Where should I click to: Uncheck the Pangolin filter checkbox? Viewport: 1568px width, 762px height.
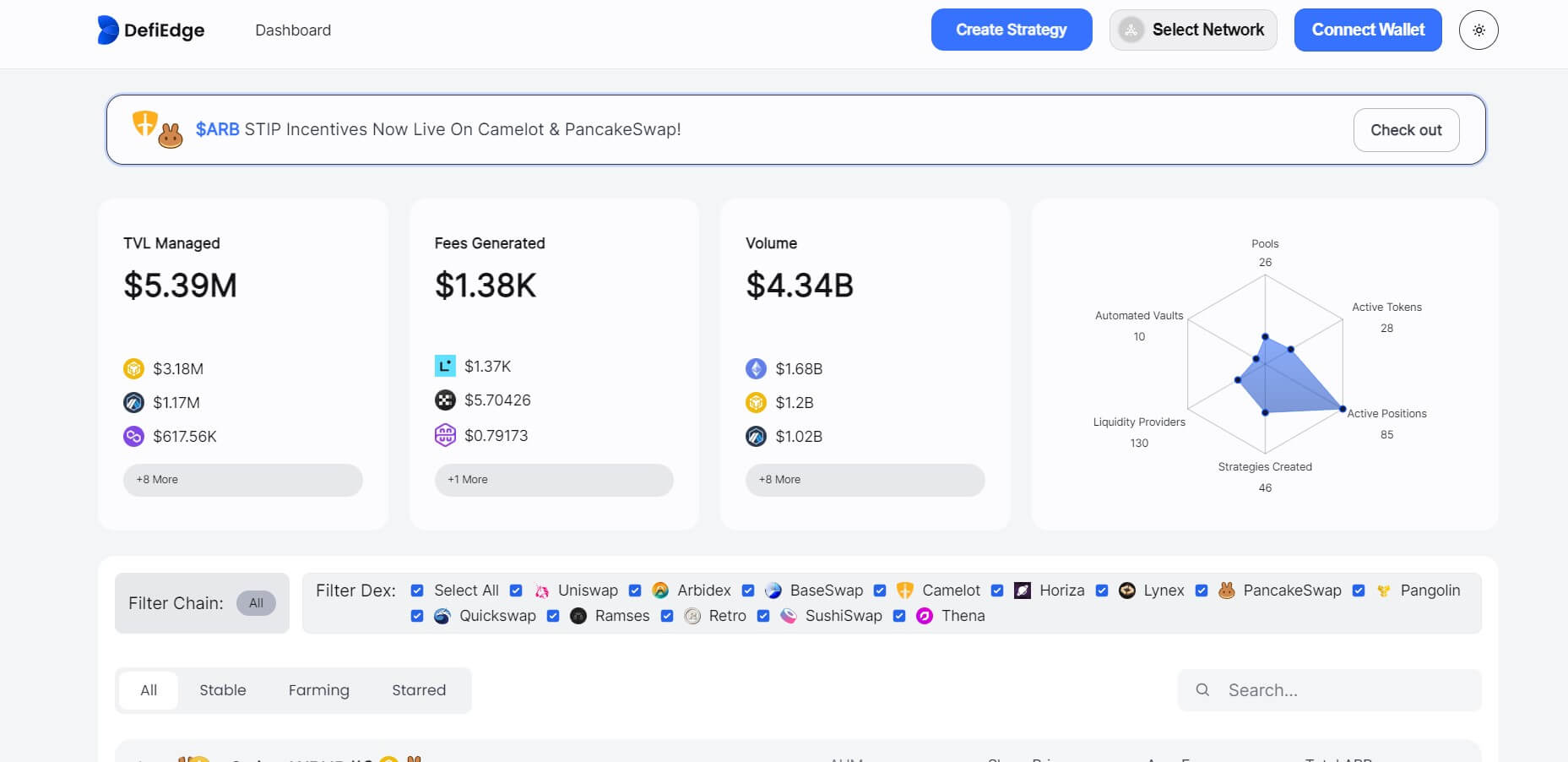[1359, 591]
